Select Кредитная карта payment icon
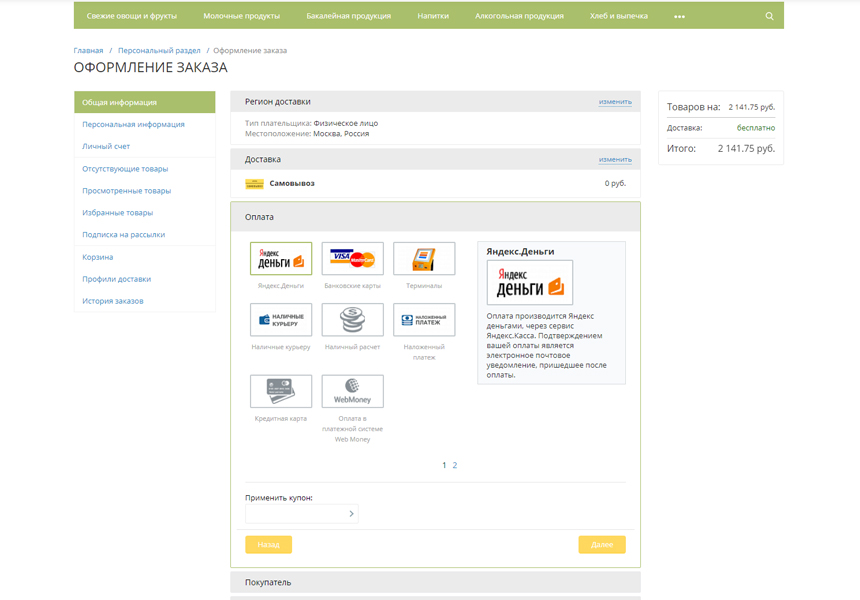This screenshot has height=600, width=860. 281,391
